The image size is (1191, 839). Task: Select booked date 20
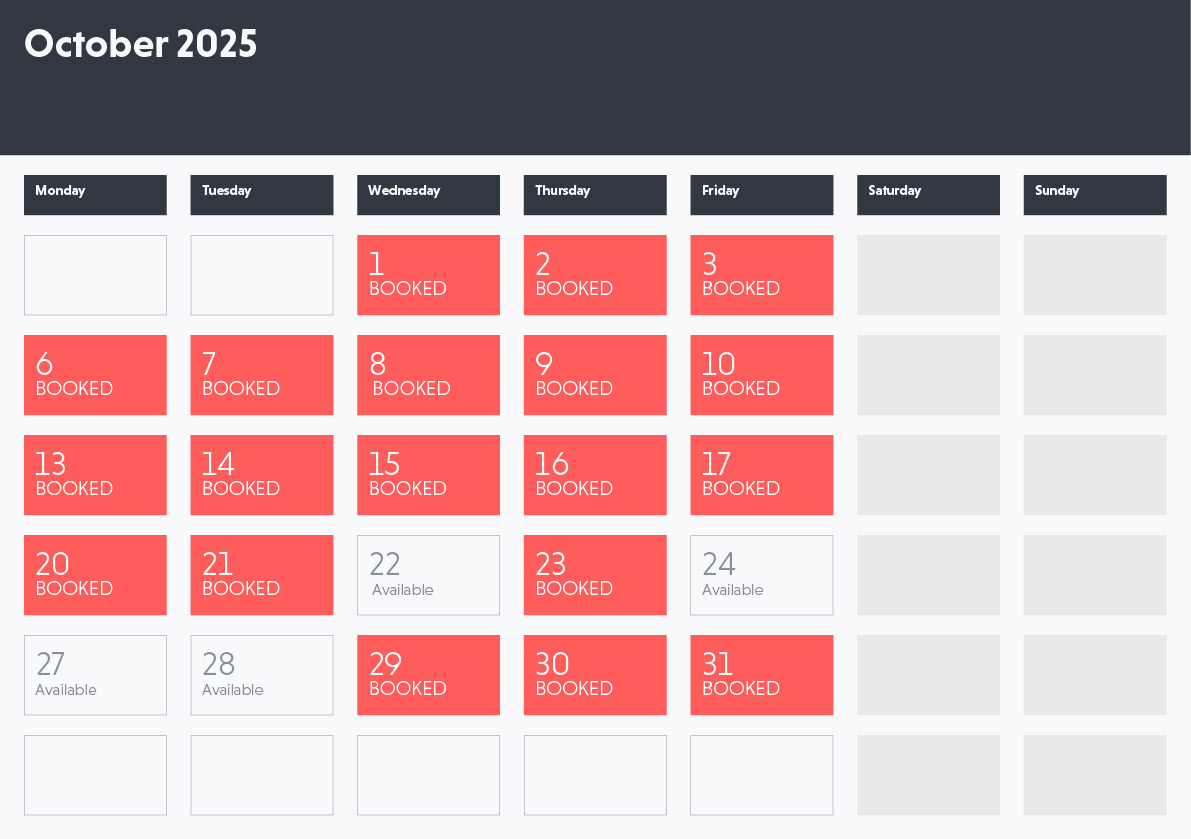point(95,575)
